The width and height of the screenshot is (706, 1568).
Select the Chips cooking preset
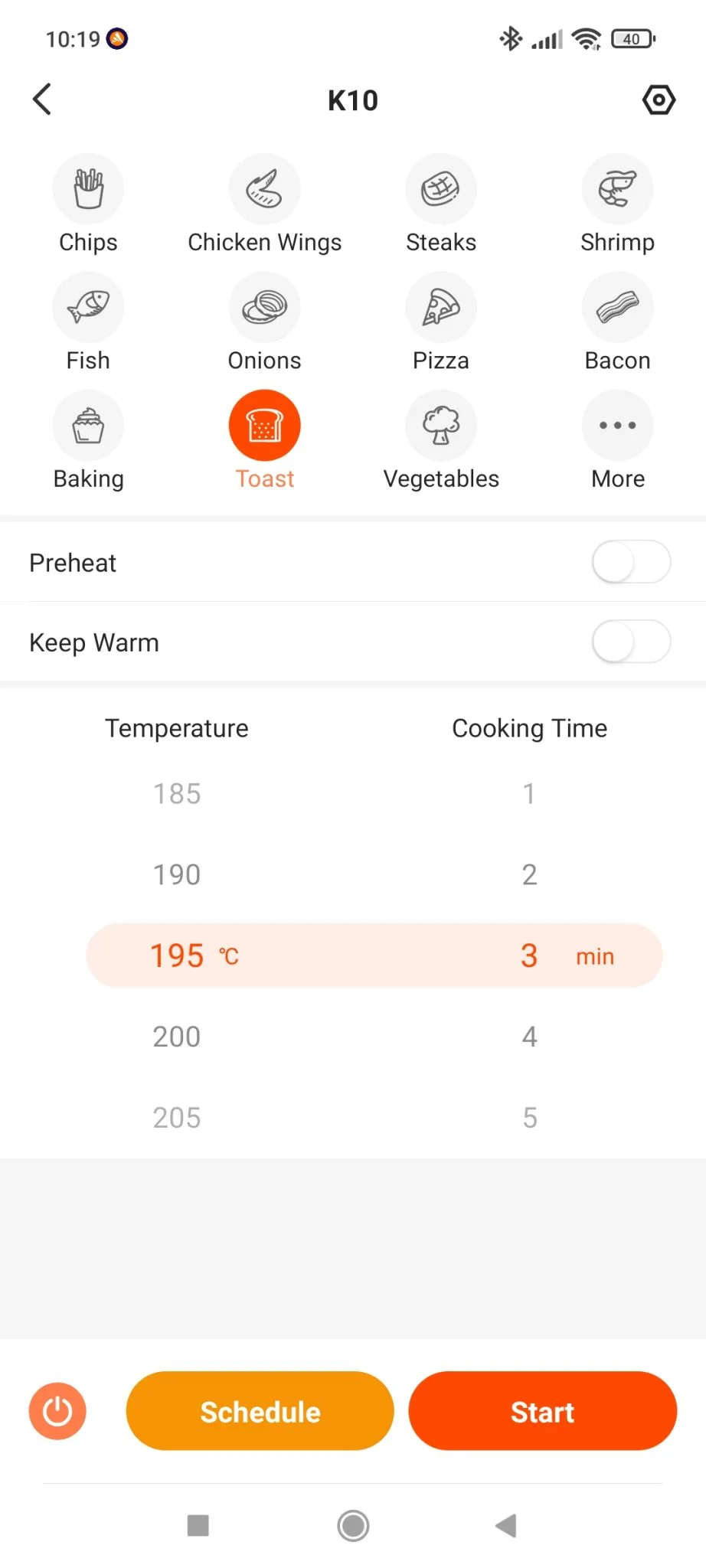click(x=88, y=189)
